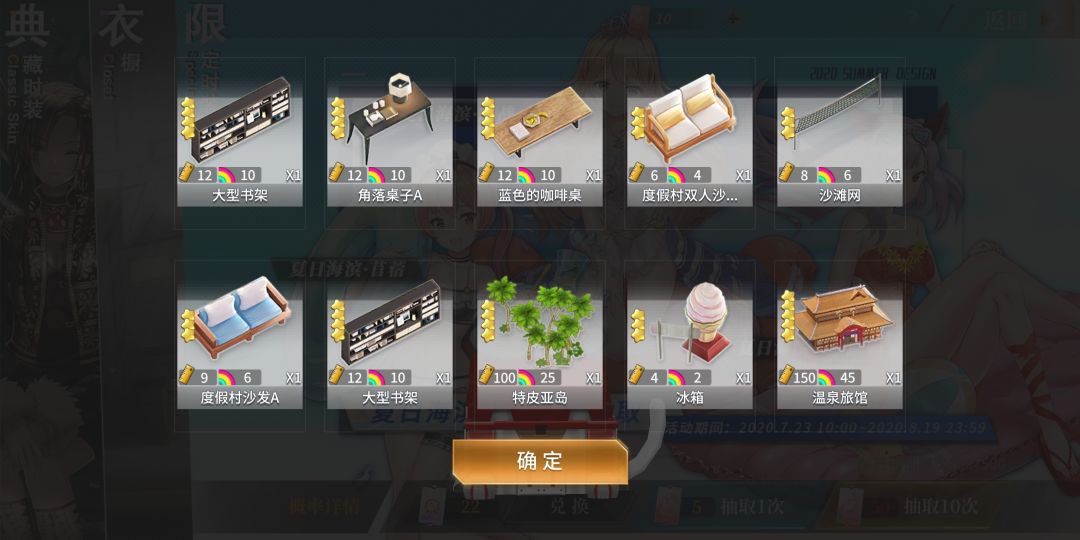Click the 抽取1次 draw once button

pyautogui.click(x=751, y=507)
